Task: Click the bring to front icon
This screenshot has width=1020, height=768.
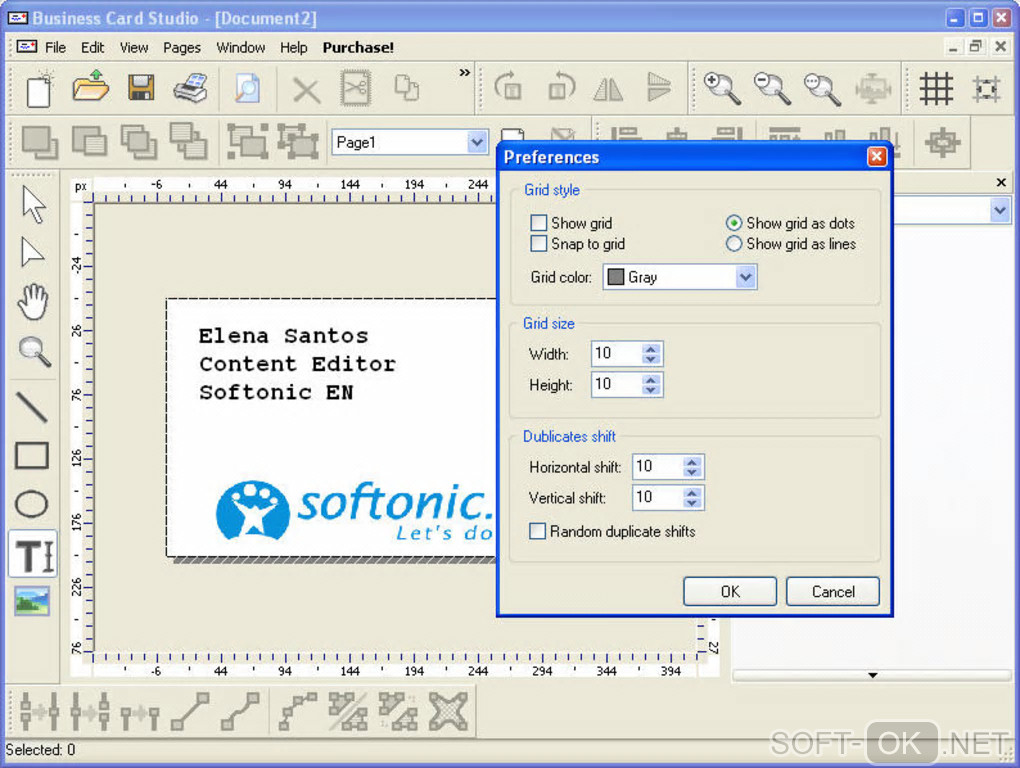Action: [40, 142]
